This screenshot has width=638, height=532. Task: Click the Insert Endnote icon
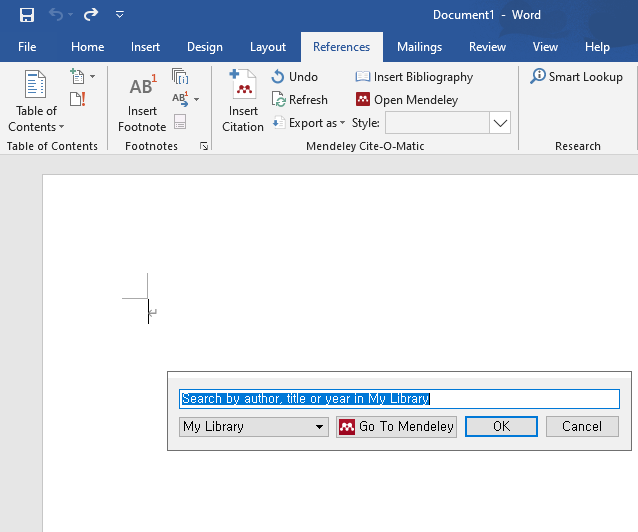pos(180,76)
